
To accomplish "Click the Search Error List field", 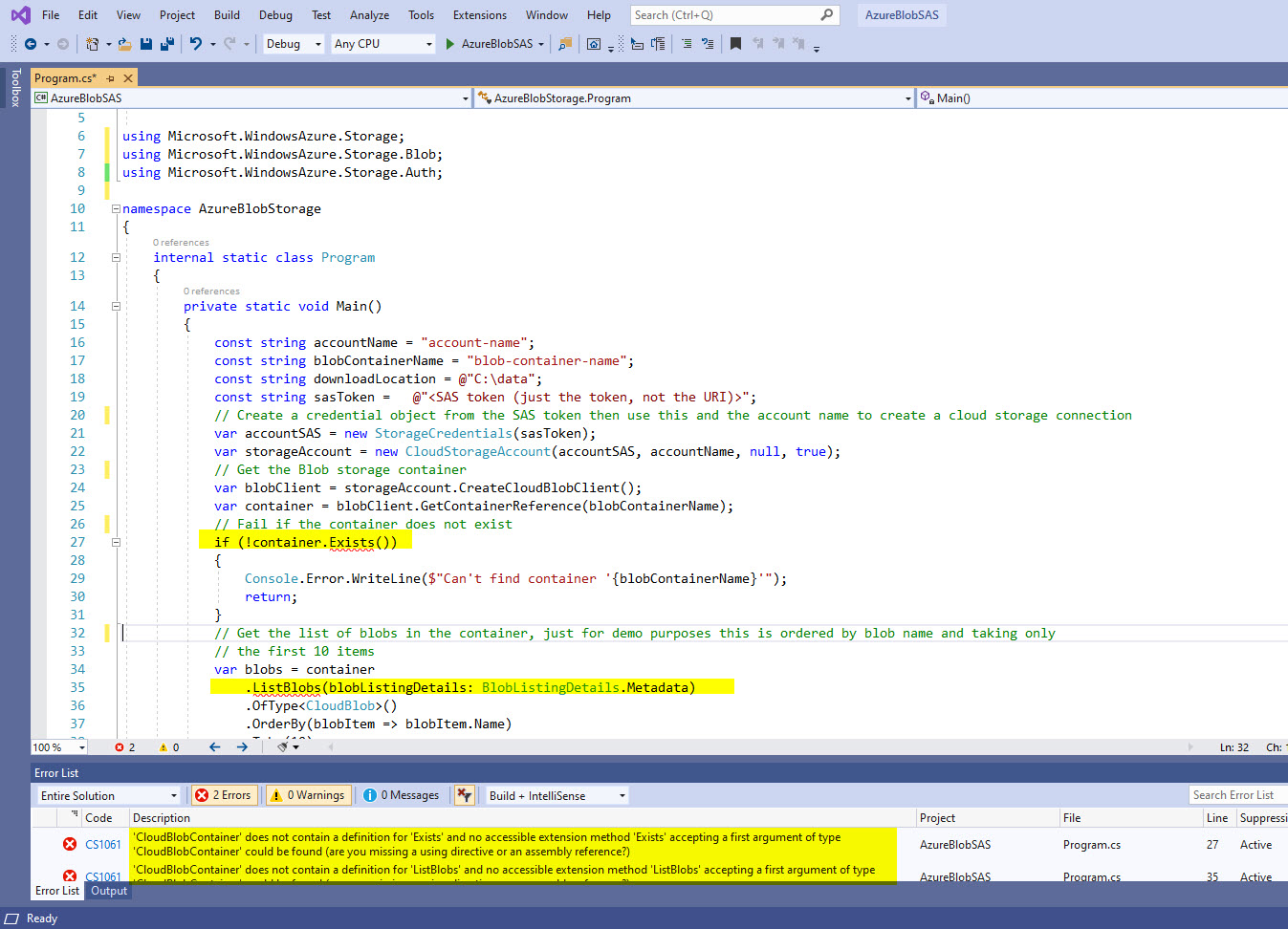I will (x=1238, y=795).
